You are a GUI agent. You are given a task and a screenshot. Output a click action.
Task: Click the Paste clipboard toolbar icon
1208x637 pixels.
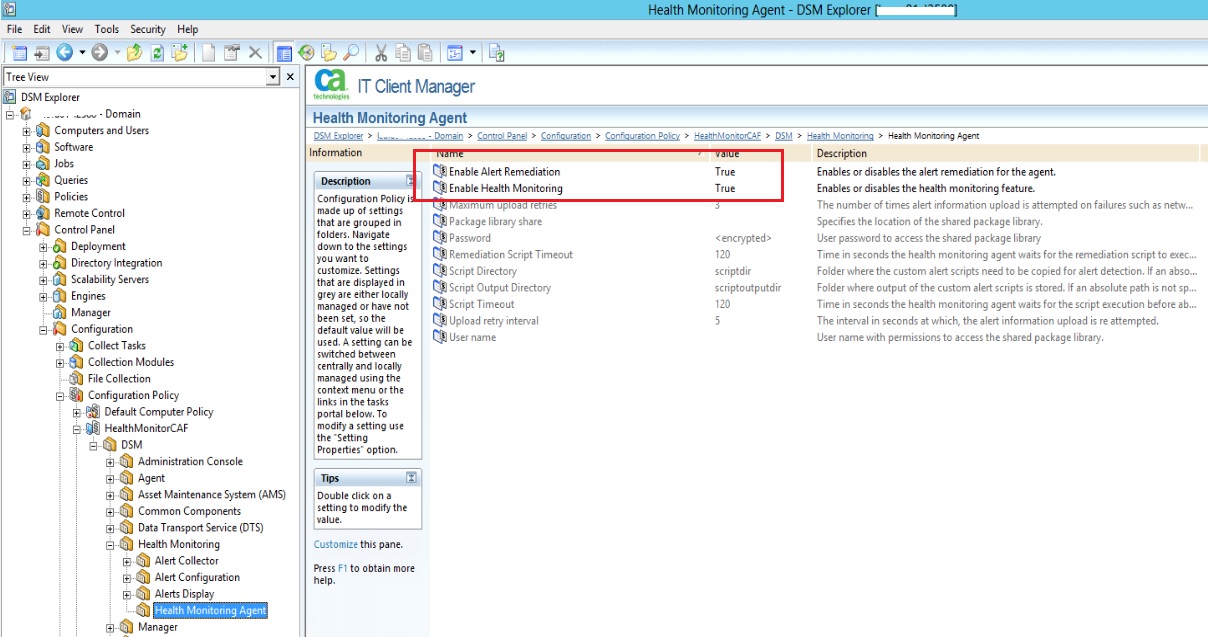click(425, 52)
